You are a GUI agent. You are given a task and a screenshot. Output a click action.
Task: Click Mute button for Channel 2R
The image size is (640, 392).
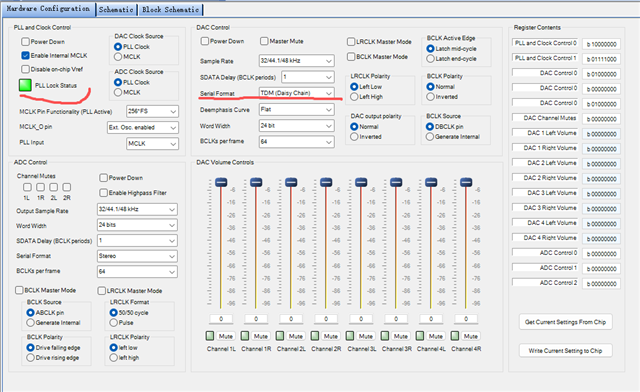[331, 336]
